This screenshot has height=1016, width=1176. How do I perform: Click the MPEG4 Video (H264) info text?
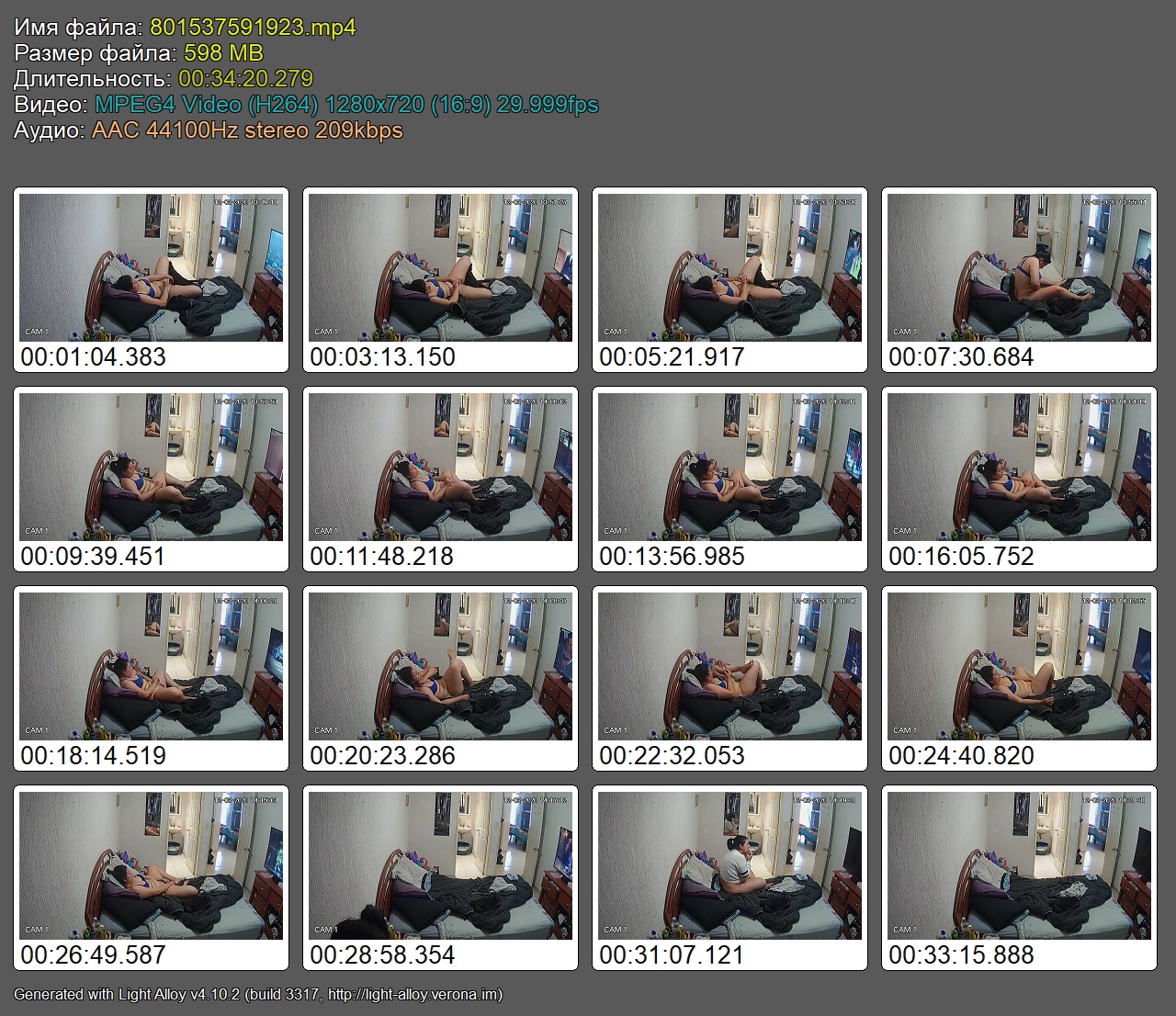207,105
